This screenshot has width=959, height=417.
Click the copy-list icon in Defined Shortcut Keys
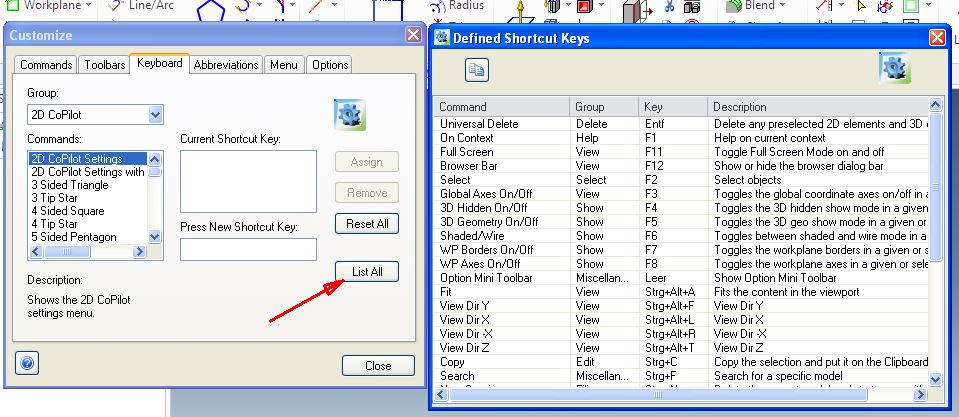(476, 70)
